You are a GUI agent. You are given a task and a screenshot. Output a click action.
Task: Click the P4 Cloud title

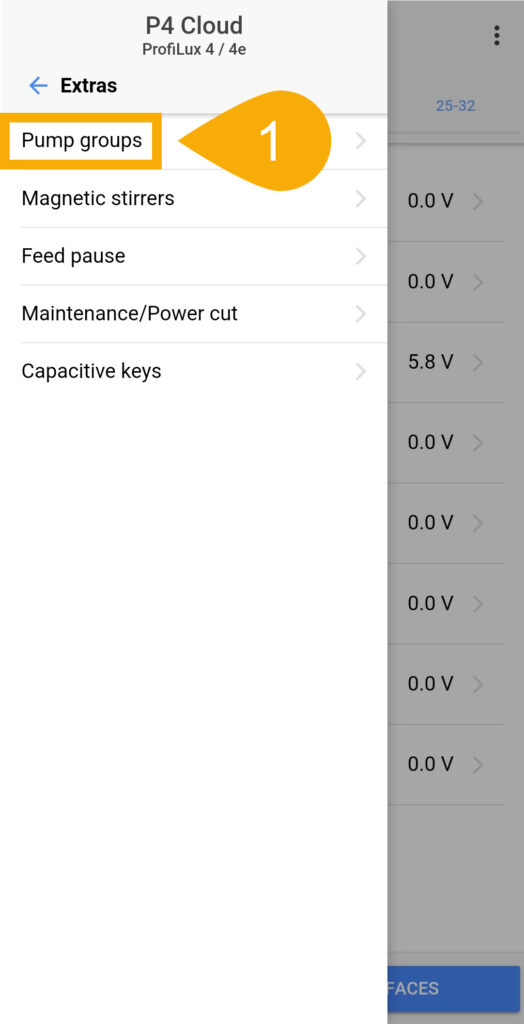coord(194,25)
